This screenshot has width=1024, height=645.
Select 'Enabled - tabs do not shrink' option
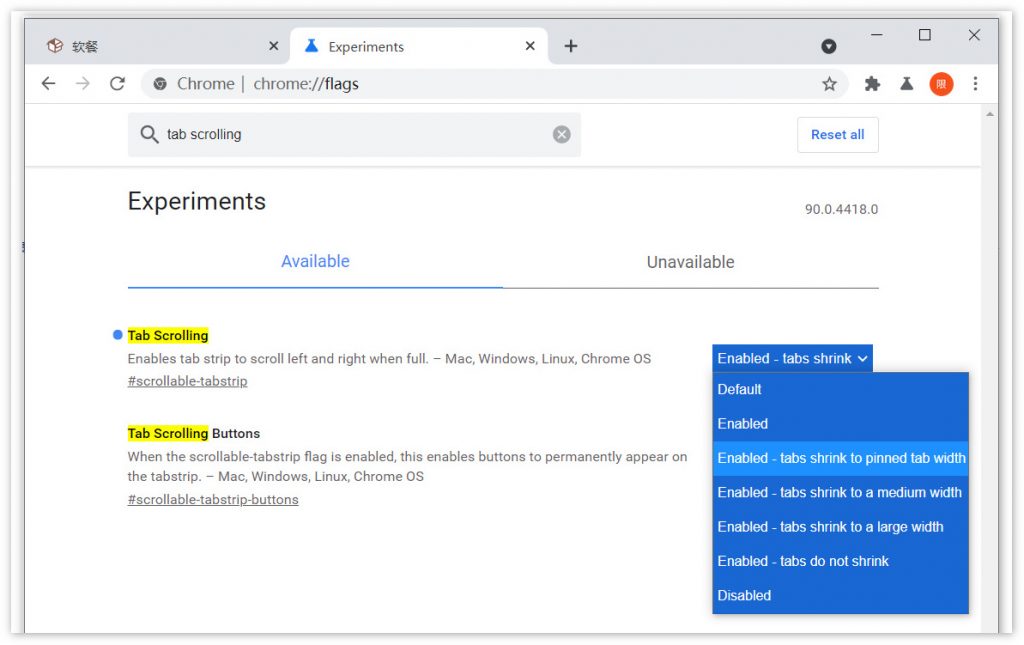point(803,561)
